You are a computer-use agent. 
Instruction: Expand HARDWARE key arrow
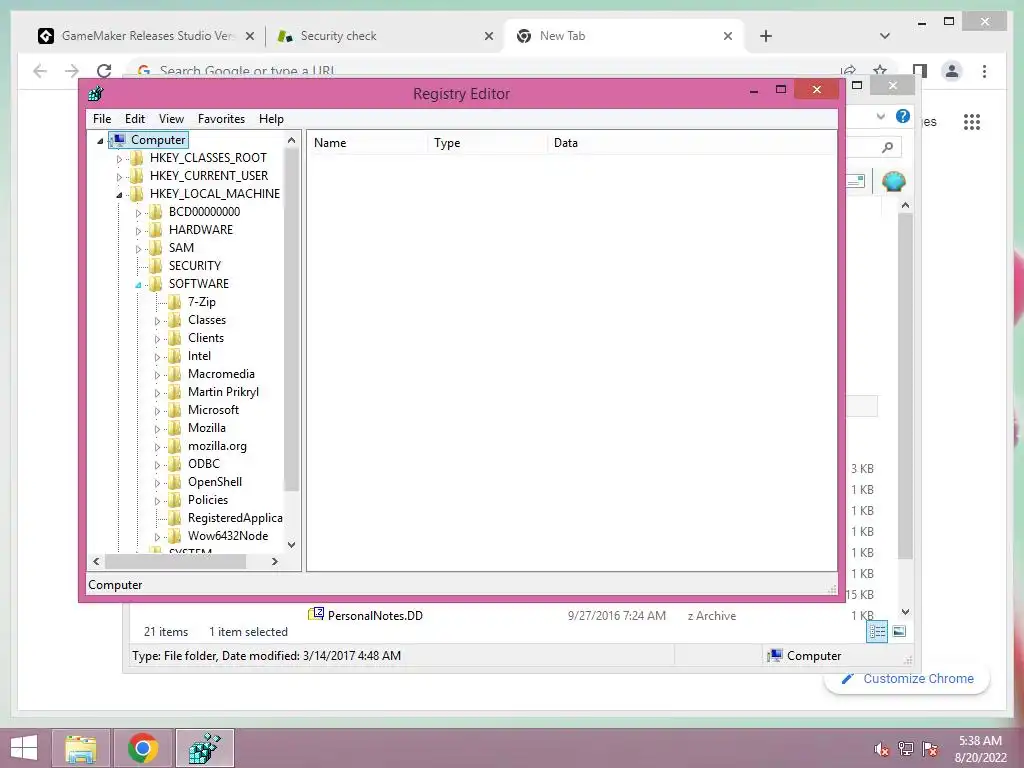(138, 231)
